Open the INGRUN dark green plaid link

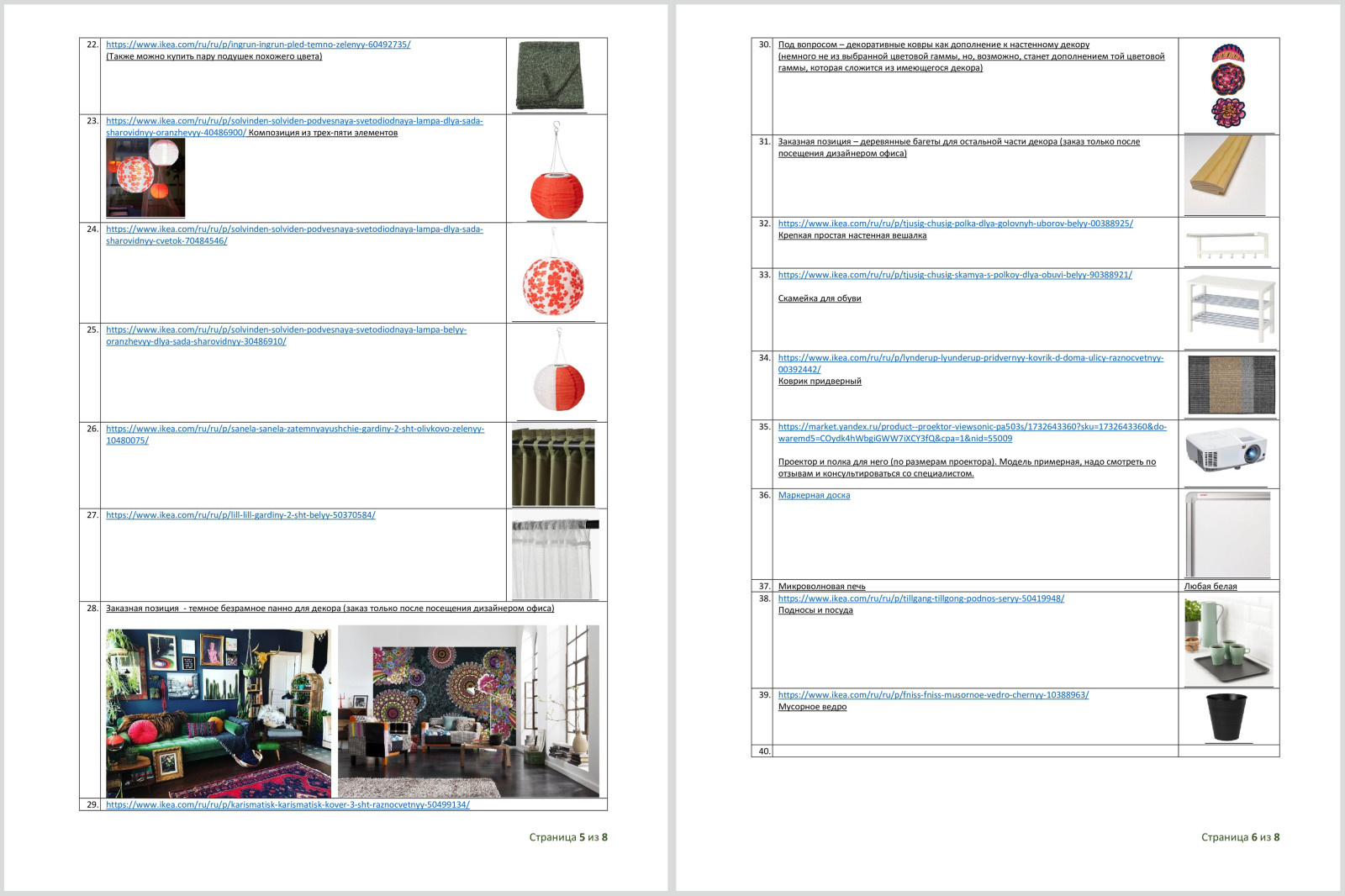tap(258, 45)
